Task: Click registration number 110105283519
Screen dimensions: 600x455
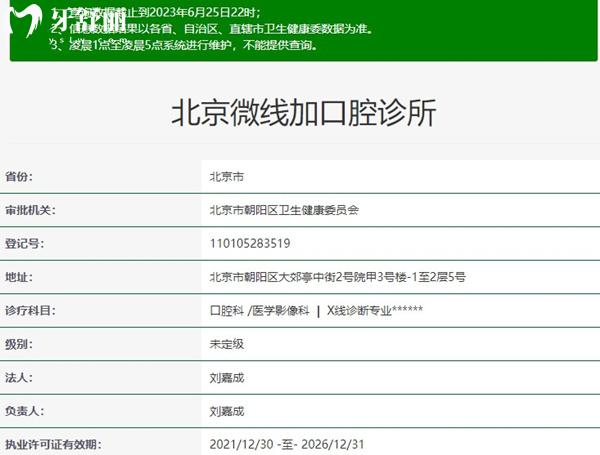Action: [250, 243]
